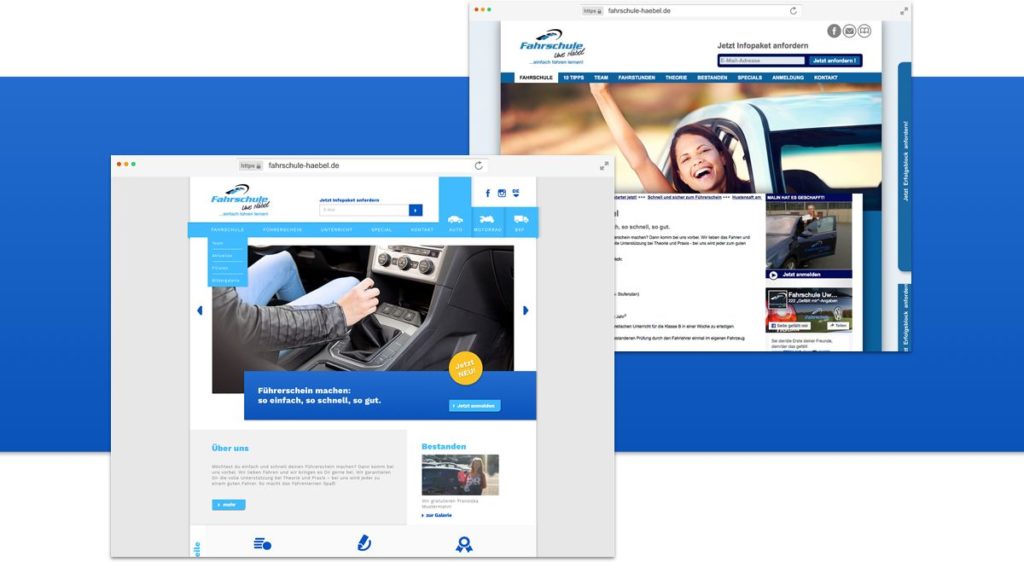Click 'Jetzt anfordern !' button in back window
This screenshot has height=562, width=1024.
(x=835, y=61)
